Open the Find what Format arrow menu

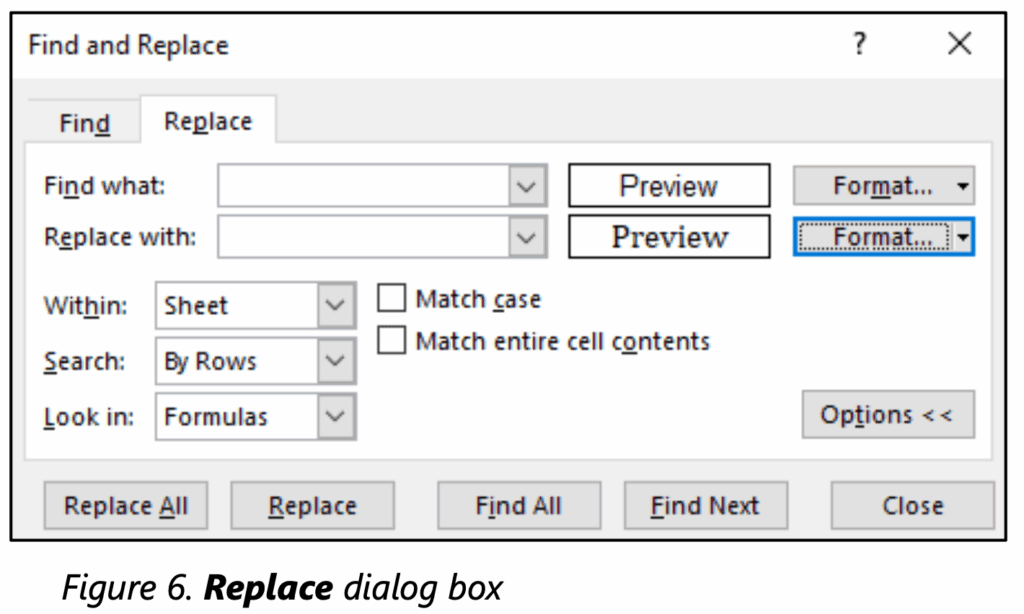tap(962, 186)
